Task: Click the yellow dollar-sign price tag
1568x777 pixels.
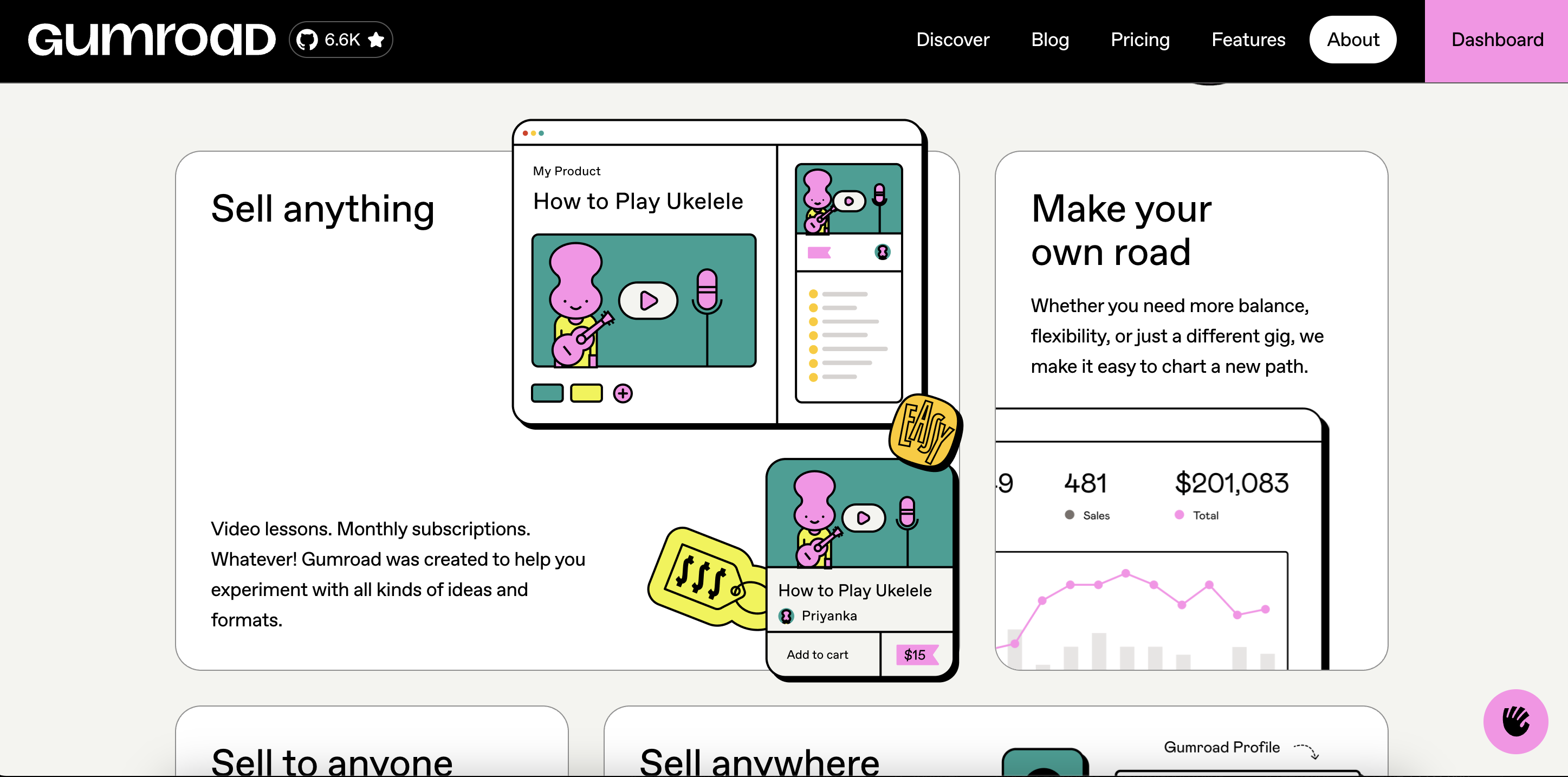Action: pos(701,576)
